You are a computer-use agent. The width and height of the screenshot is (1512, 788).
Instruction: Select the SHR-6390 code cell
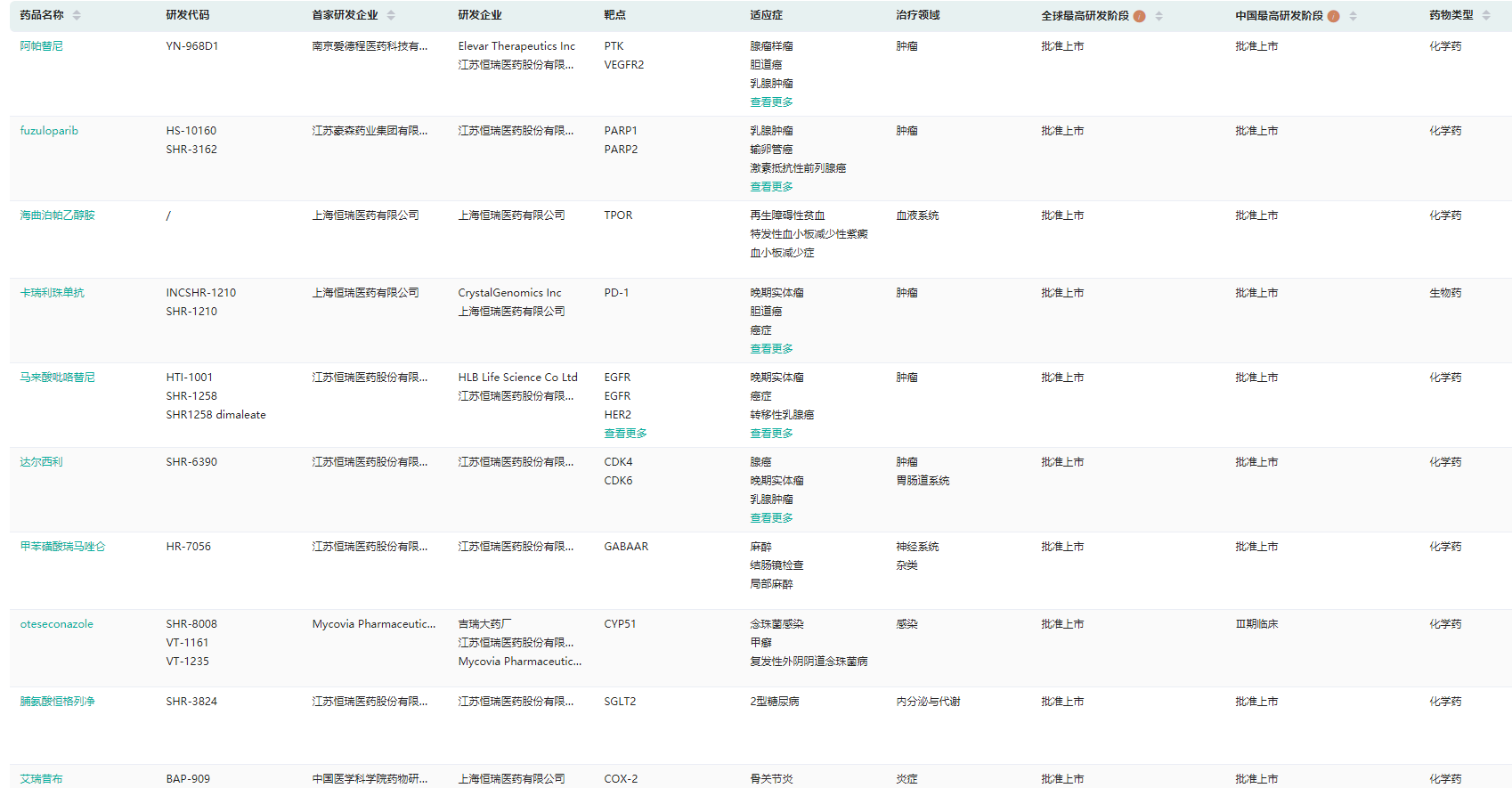(191, 462)
